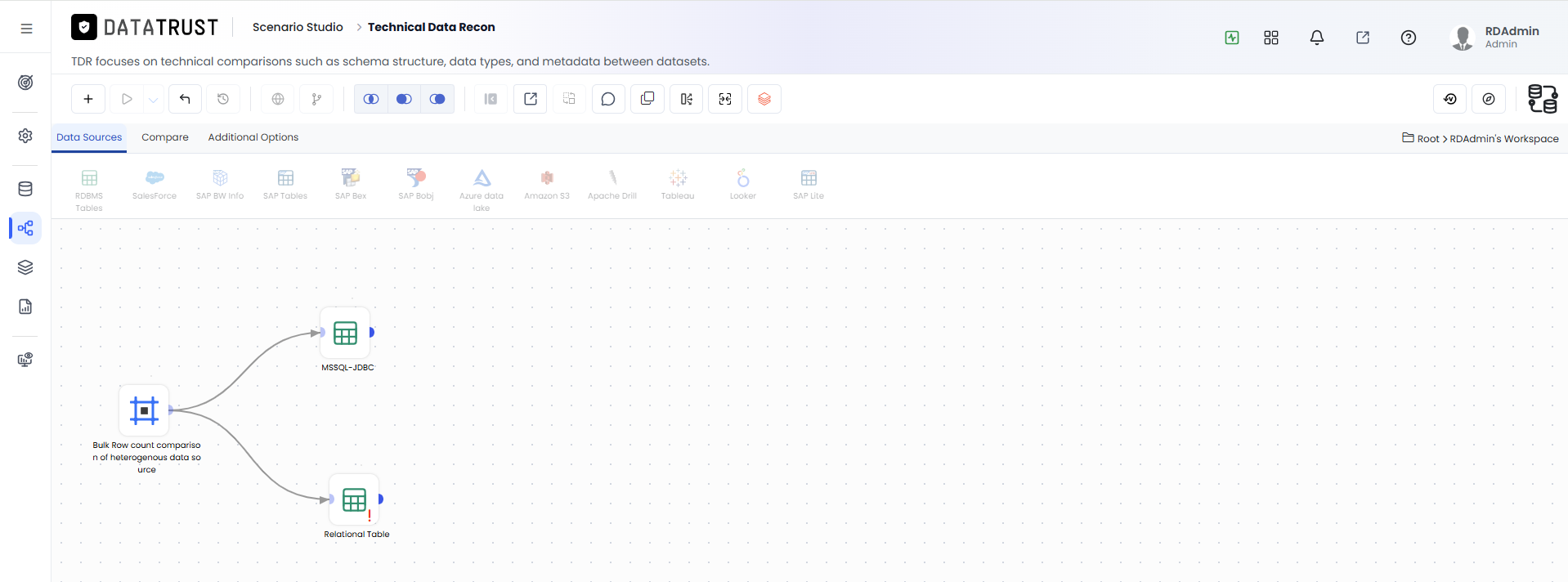Select the Amazon S3 data source

[x=547, y=185]
